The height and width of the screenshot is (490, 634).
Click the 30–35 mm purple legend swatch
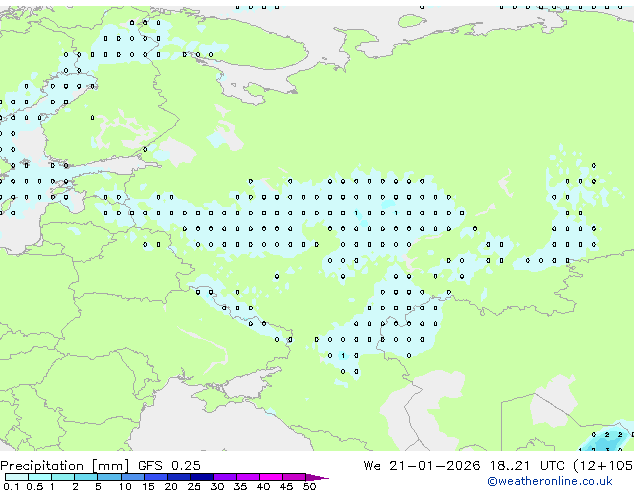(x=224, y=477)
